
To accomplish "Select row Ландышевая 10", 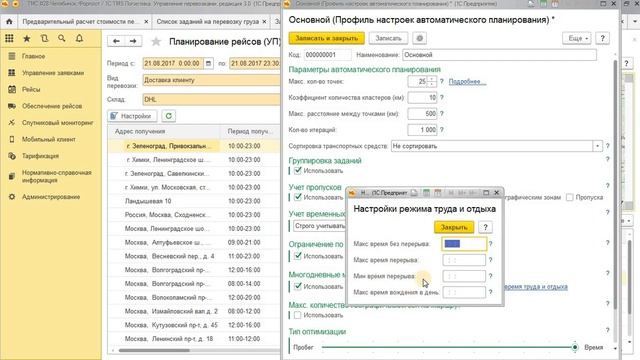I will coord(193,201).
